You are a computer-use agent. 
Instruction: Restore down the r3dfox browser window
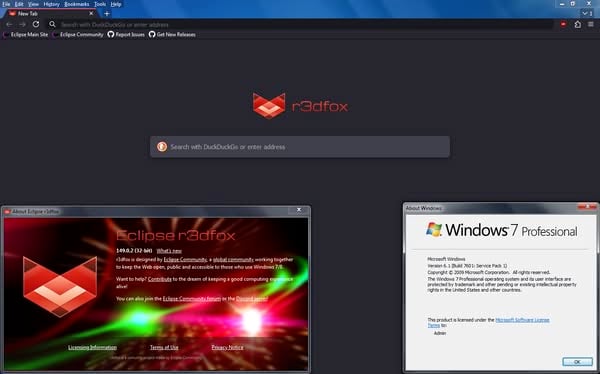(x=573, y=4)
